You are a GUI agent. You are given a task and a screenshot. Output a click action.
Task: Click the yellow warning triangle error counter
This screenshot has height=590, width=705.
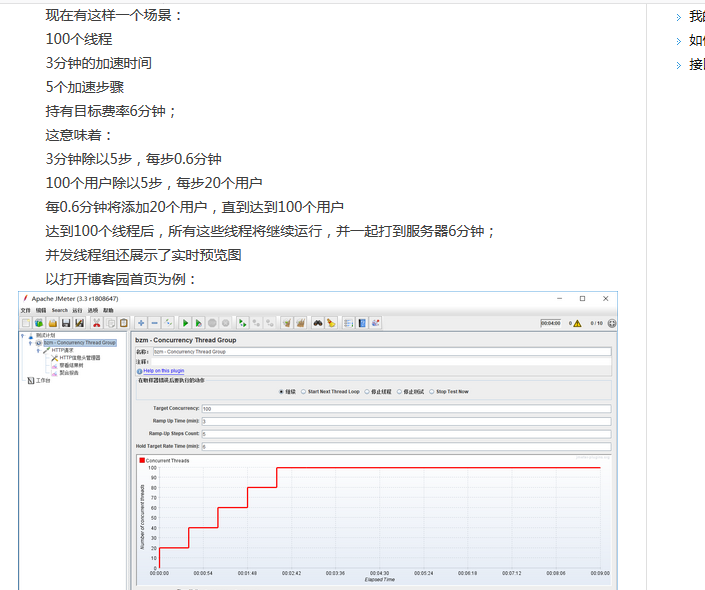point(577,323)
